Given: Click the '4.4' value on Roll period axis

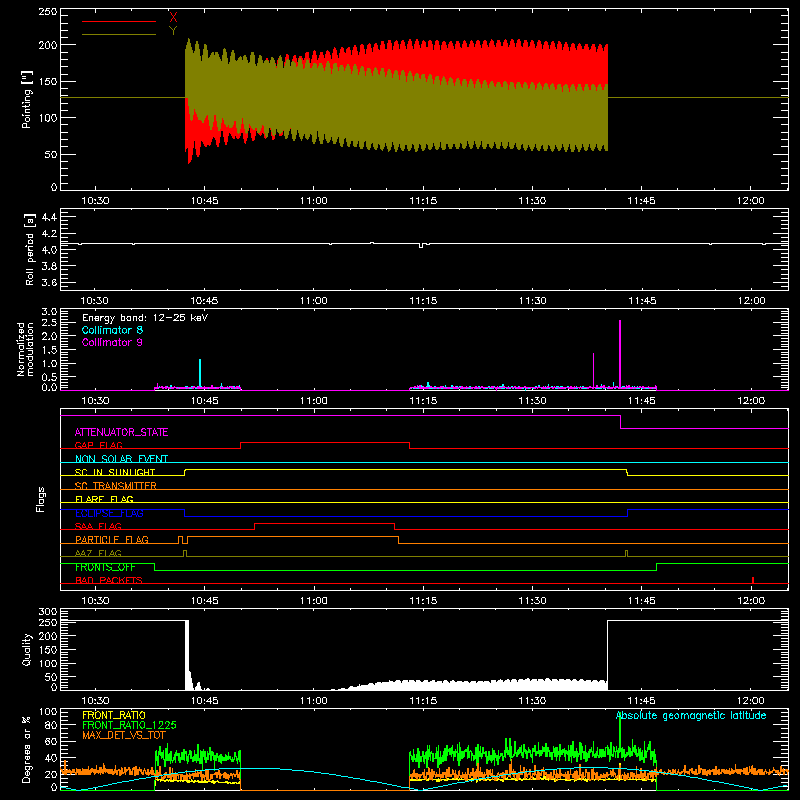Looking at the screenshot, I should tap(49, 217).
